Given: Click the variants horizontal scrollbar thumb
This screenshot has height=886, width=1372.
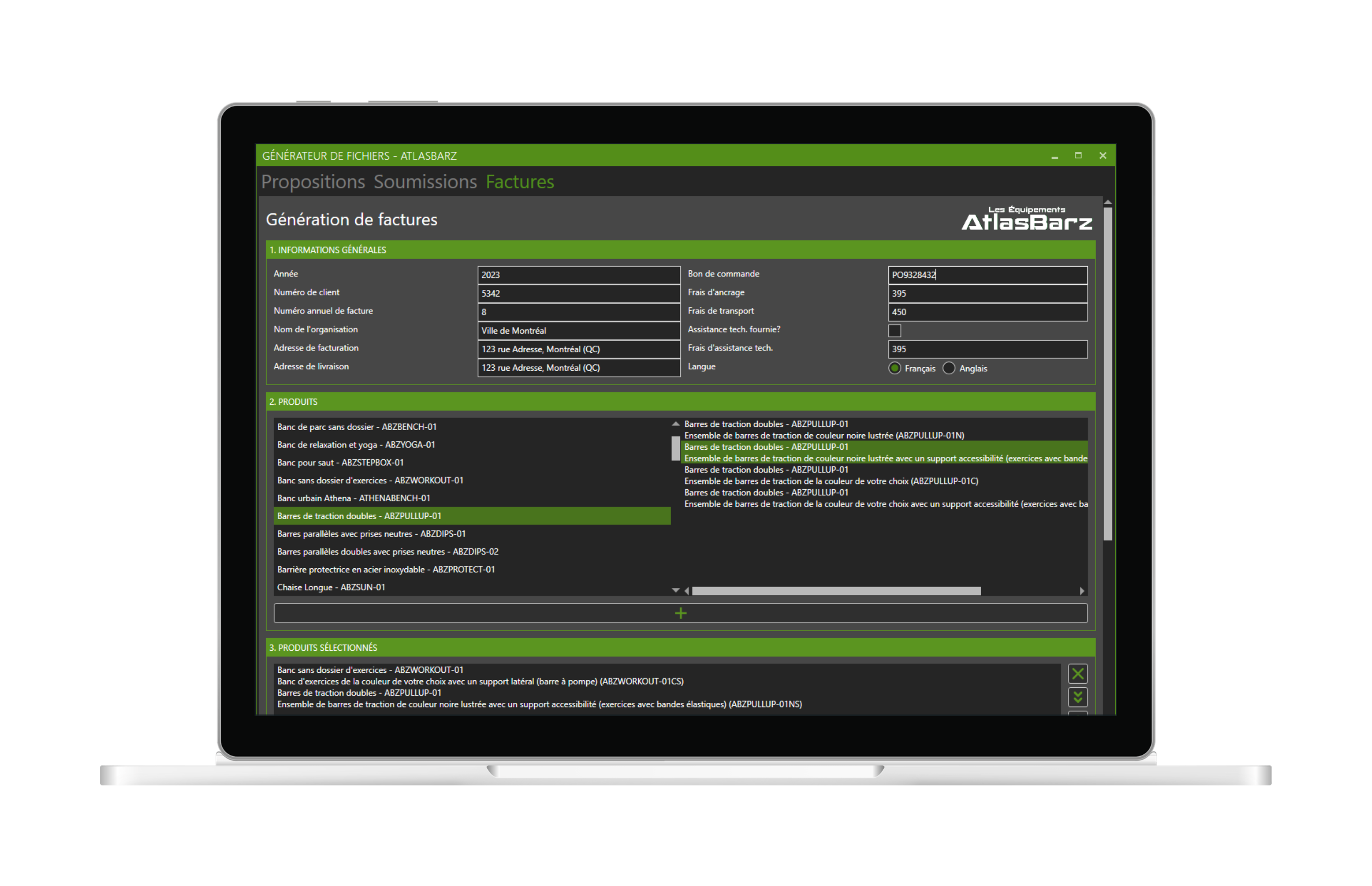Looking at the screenshot, I should 836,591.
